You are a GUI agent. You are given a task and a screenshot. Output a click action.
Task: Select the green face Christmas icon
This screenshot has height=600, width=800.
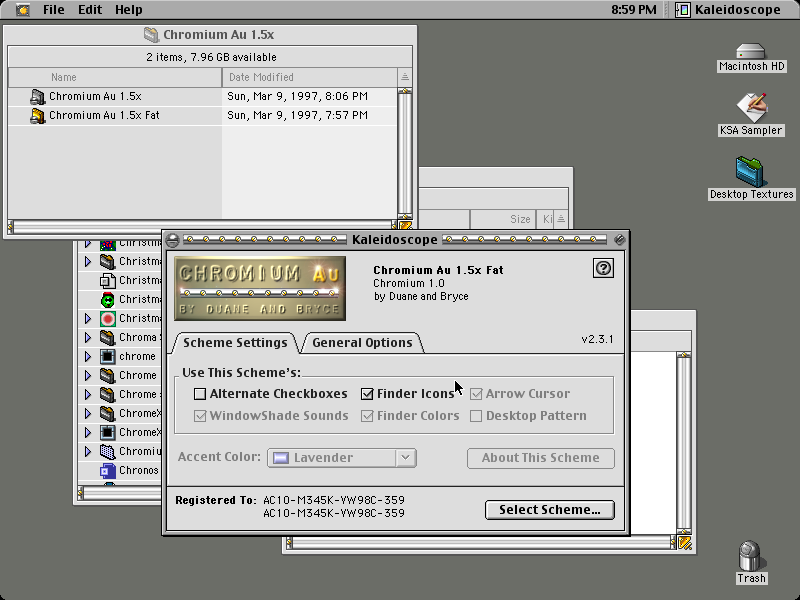(x=108, y=299)
